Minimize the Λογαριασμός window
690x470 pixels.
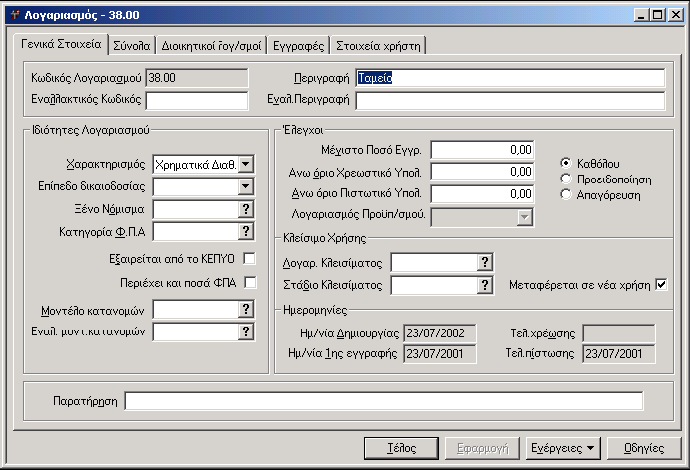click(x=641, y=15)
